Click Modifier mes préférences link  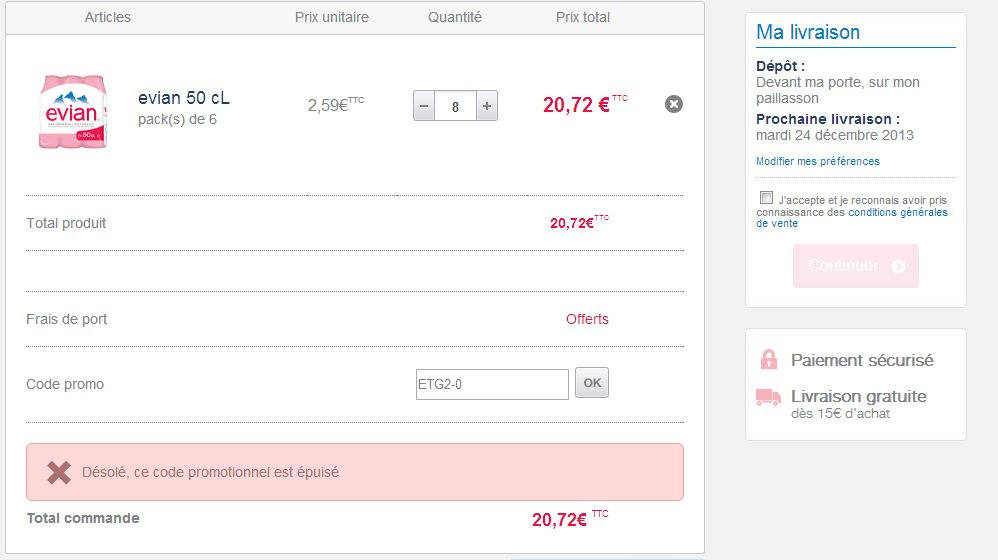coord(818,161)
